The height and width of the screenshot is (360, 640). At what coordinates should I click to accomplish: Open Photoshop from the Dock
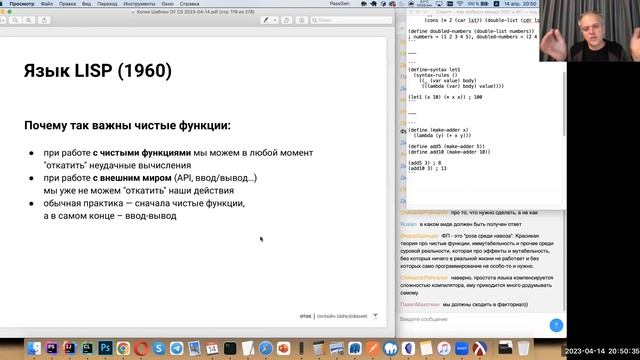pos(105,348)
